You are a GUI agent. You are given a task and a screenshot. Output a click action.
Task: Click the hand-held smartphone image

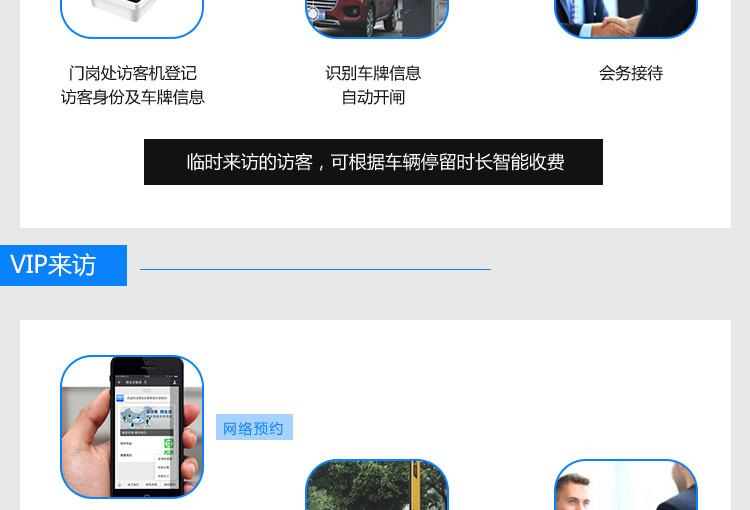[x=131, y=427]
